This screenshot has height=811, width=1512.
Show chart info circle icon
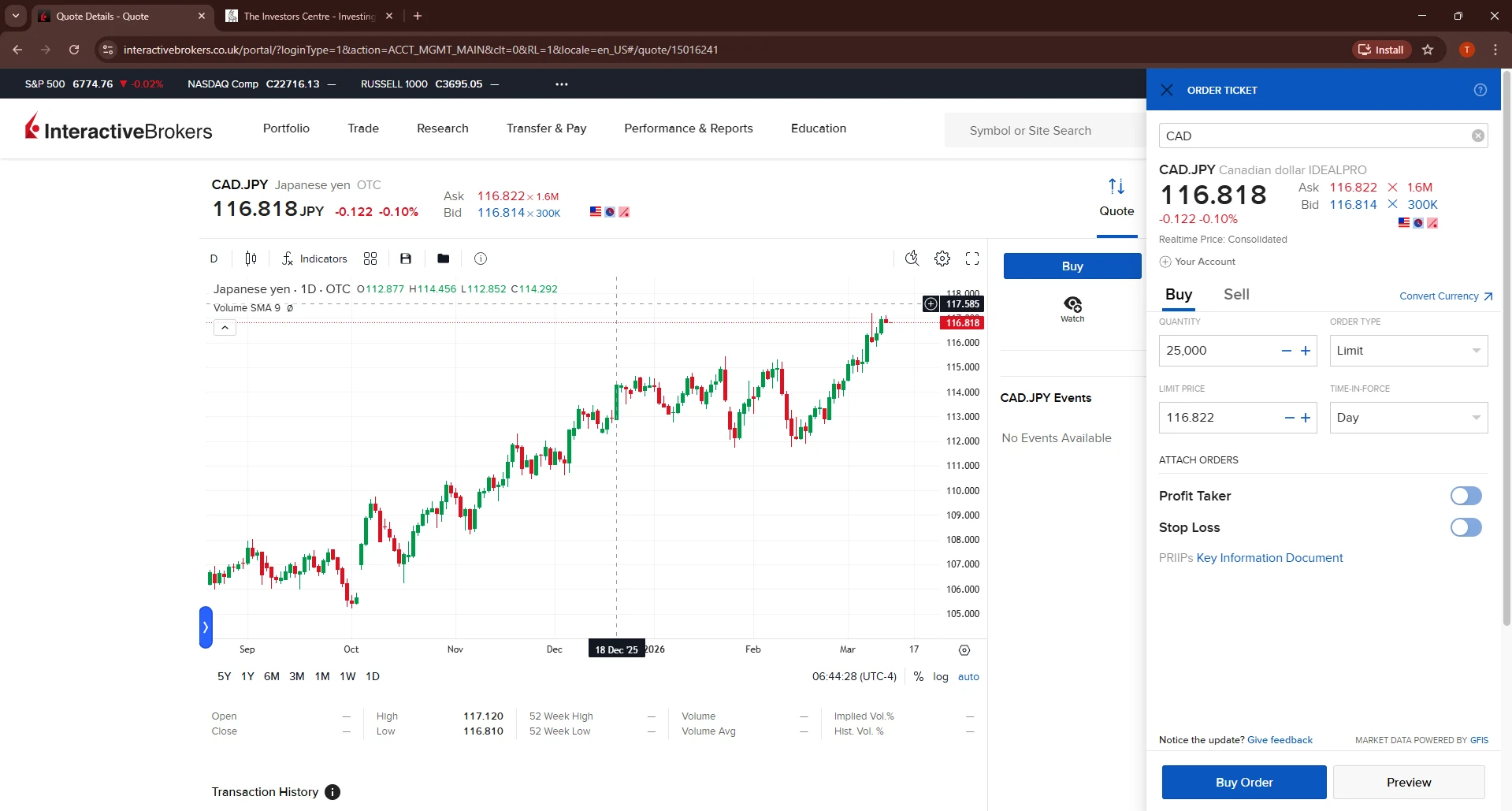481,259
